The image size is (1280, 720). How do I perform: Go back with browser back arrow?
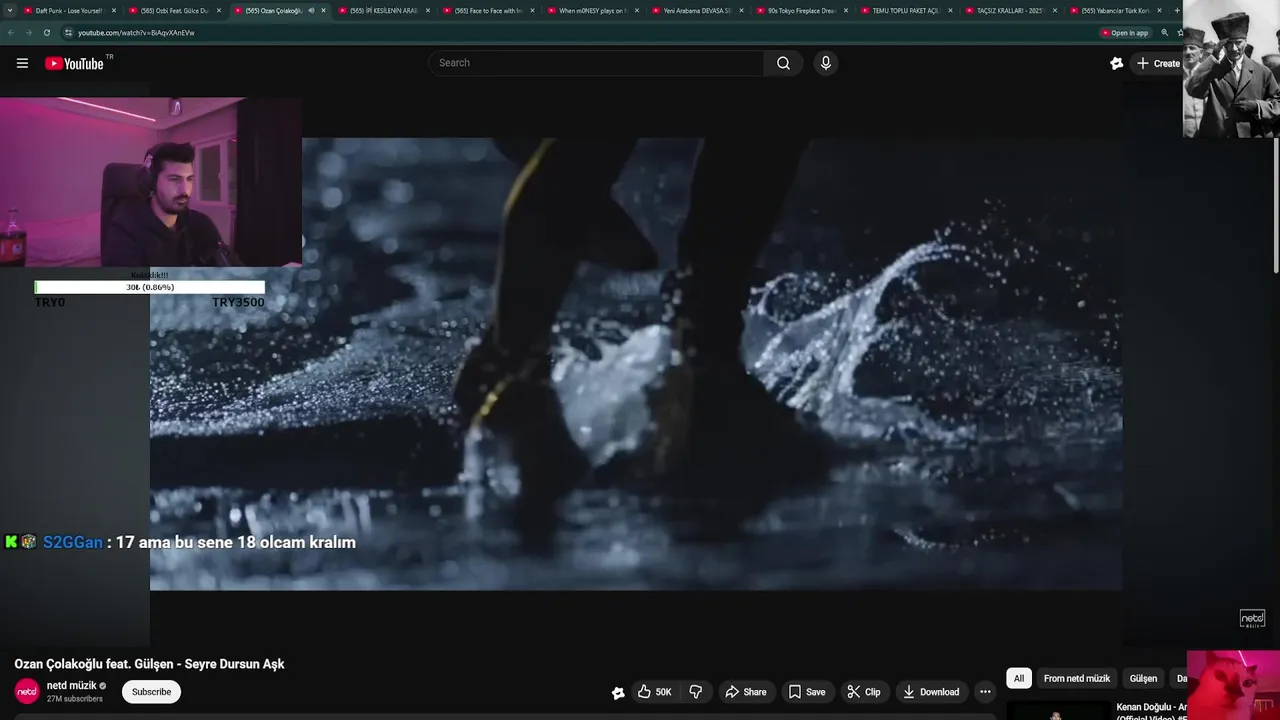pyautogui.click(x=10, y=32)
